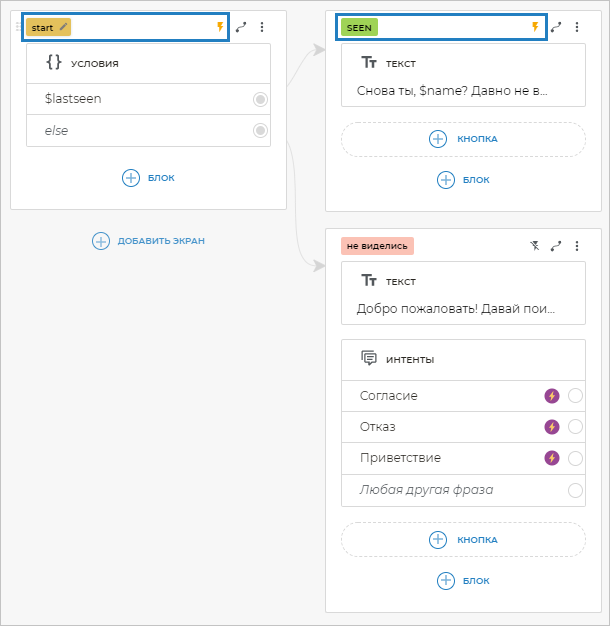Click the lightning icon on start screen
610x626 pixels.
[220, 27]
